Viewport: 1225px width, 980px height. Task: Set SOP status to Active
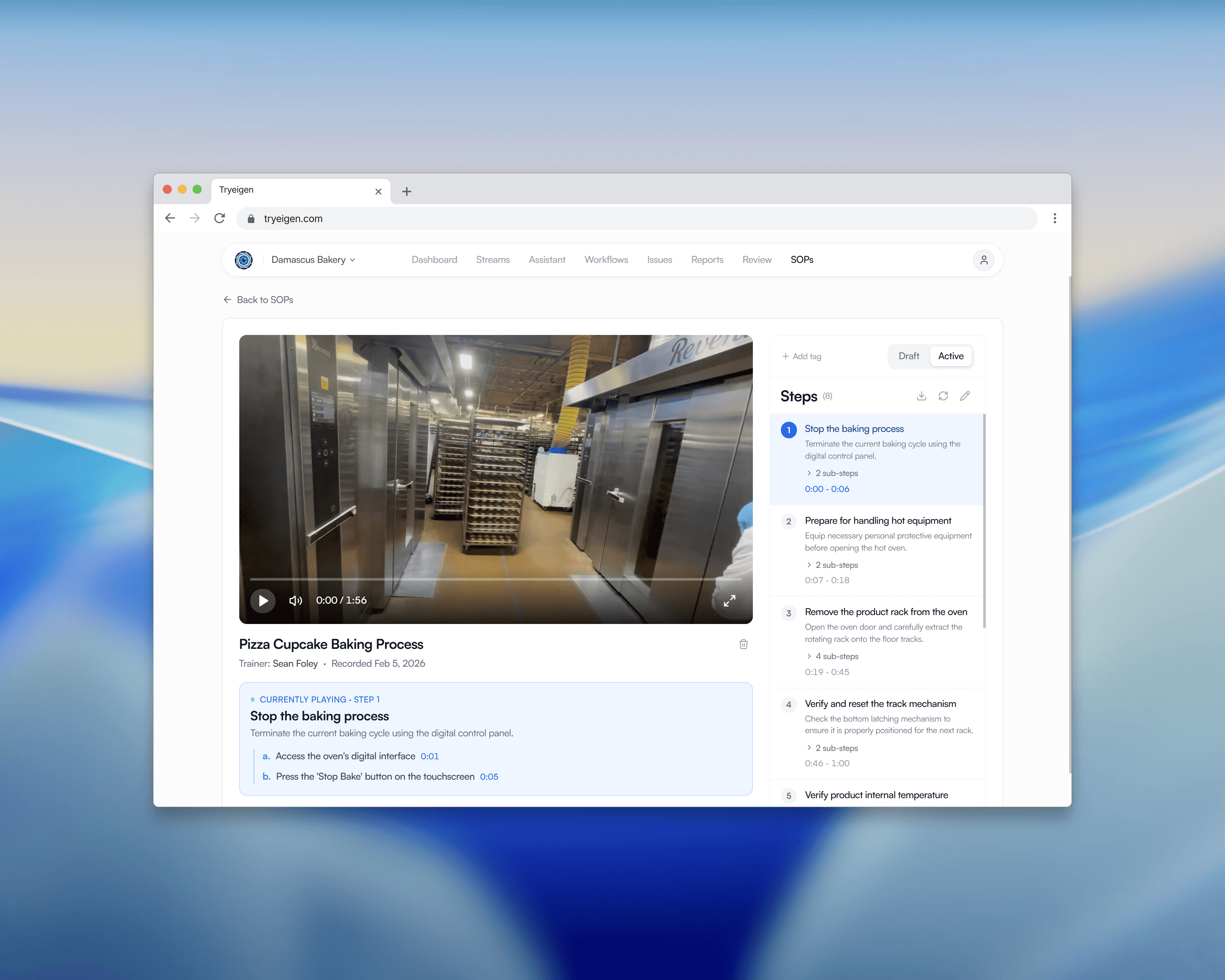[x=951, y=356]
